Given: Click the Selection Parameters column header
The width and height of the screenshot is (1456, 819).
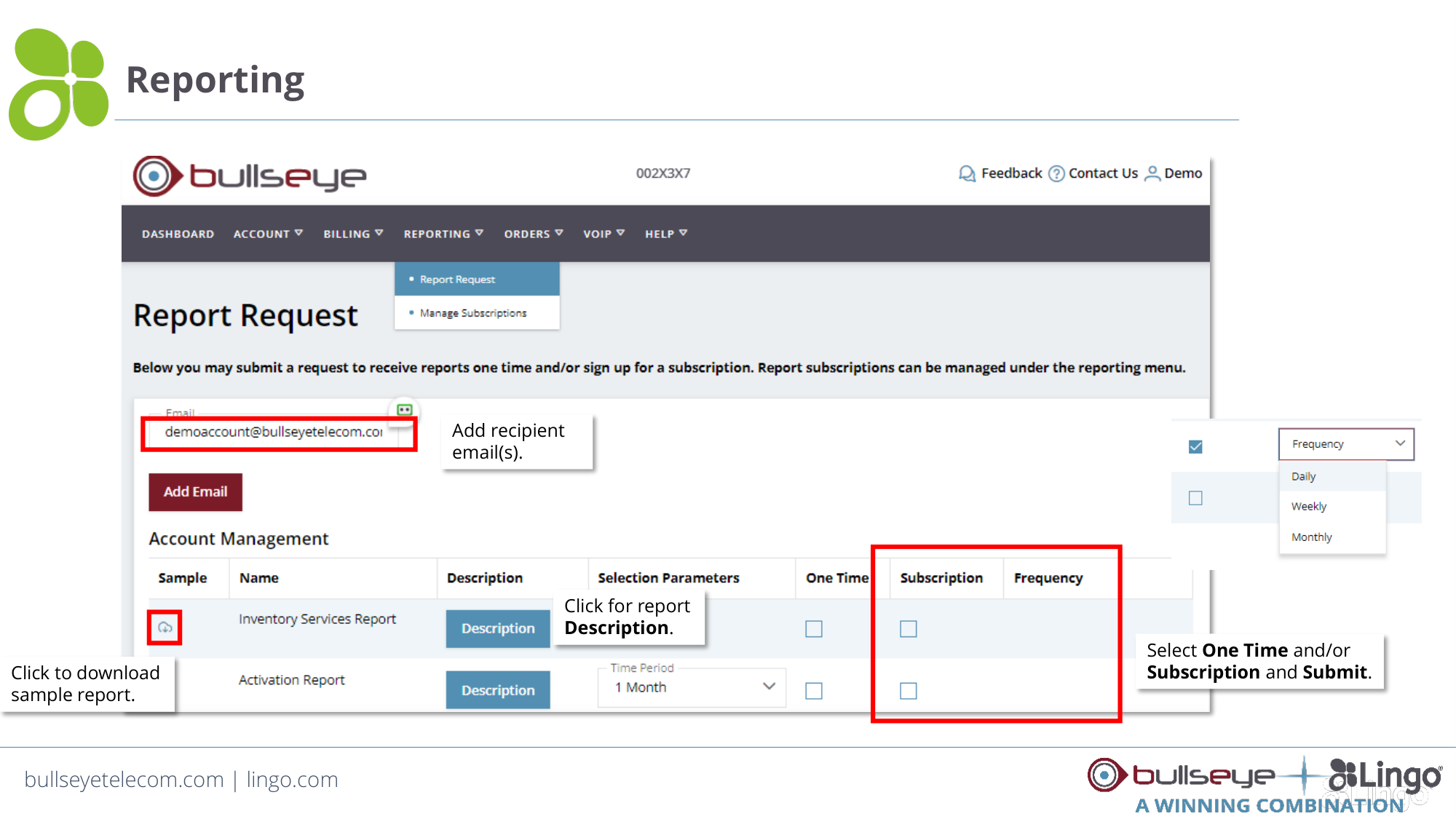Looking at the screenshot, I should [x=668, y=578].
